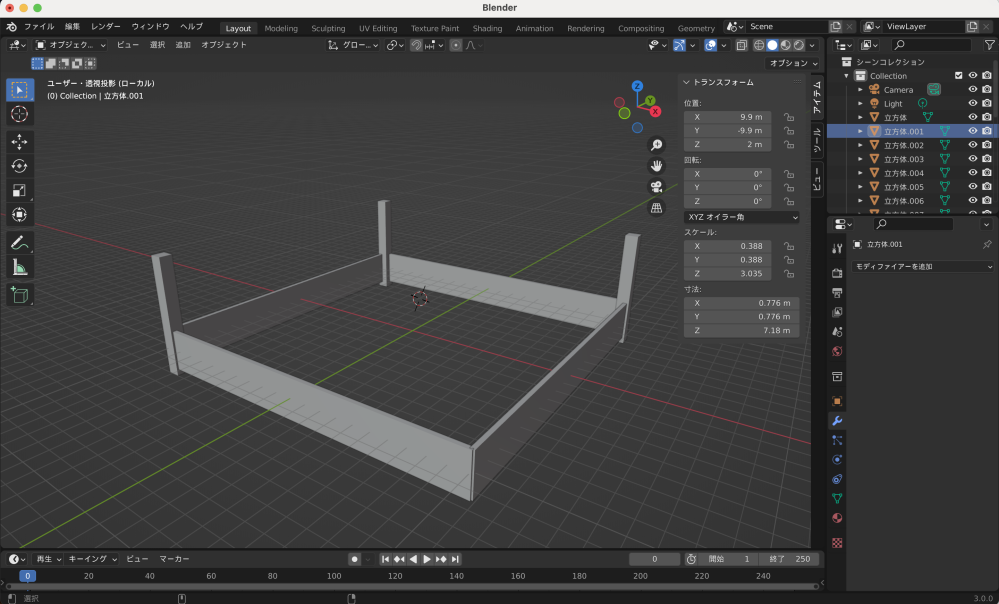Viewport: 999px width, 604px height.
Task: Select the Select Box tool
Action: [x=20, y=90]
